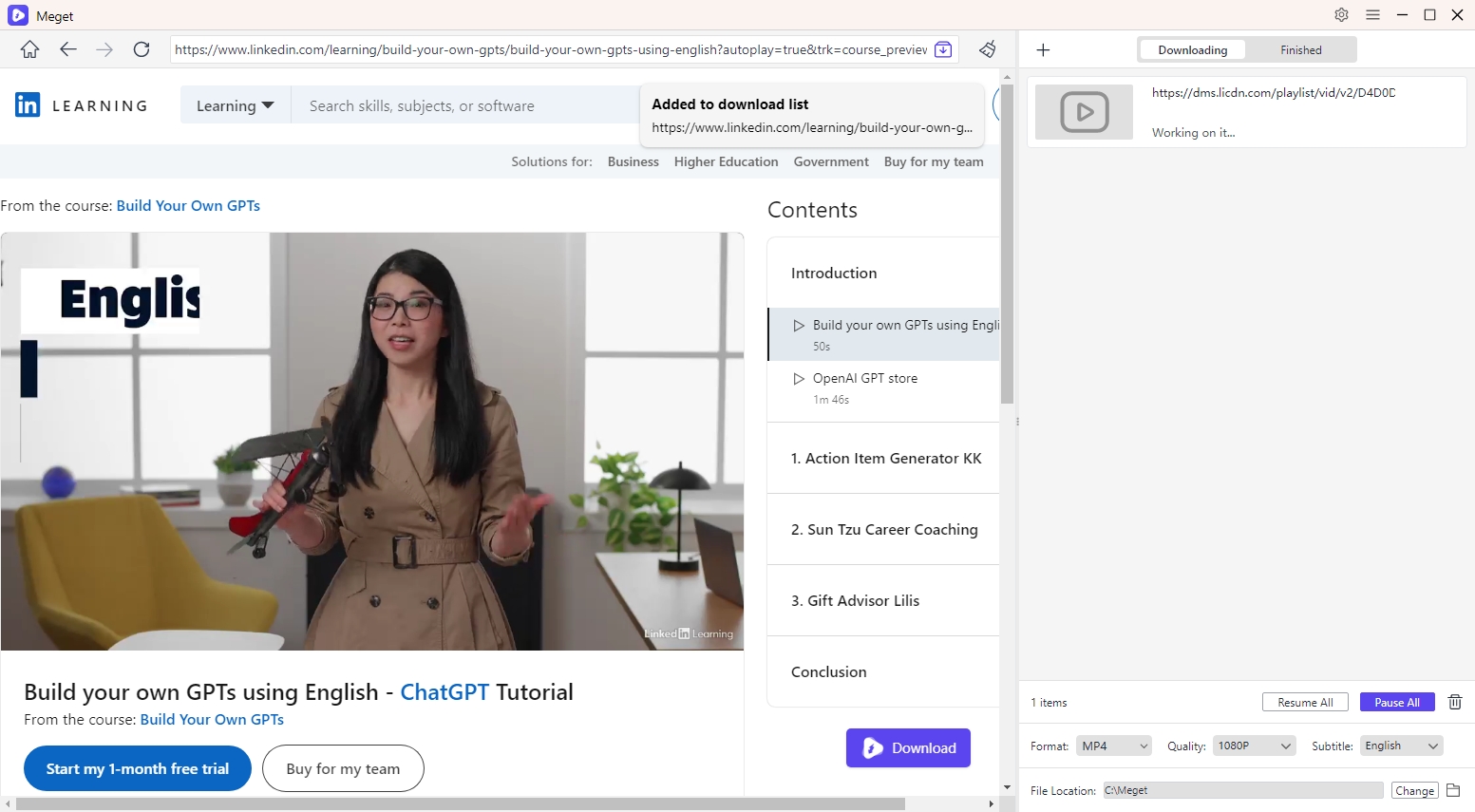Navigate back in the Meget browser

pos(67,49)
